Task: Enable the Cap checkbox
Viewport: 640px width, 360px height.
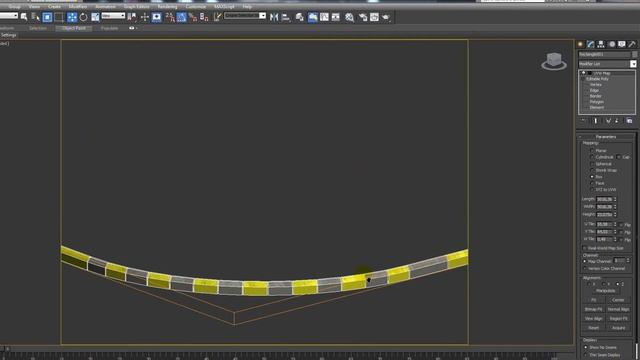Action: [619, 157]
